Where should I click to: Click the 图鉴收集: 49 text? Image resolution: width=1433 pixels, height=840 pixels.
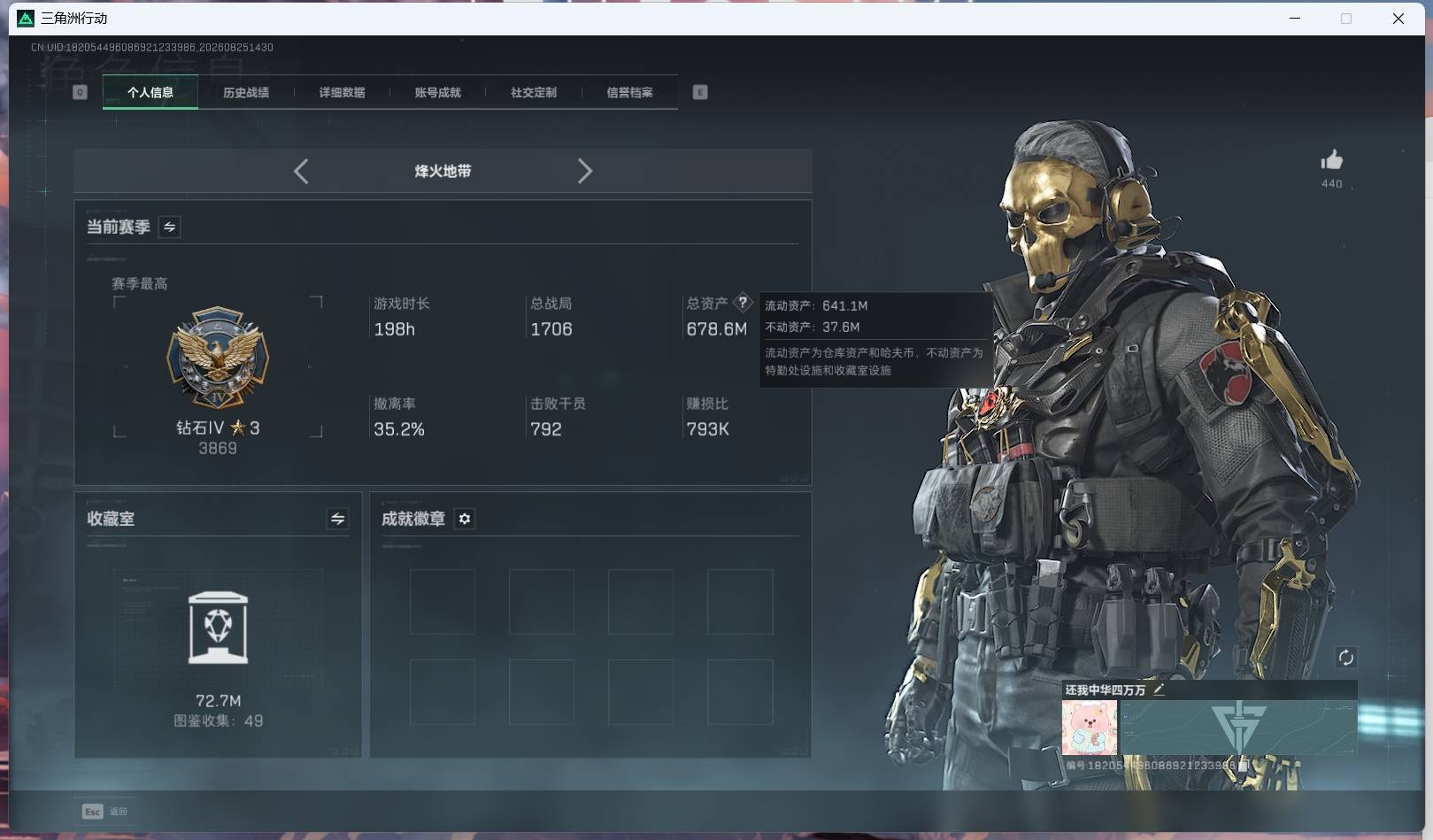click(218, 721)
